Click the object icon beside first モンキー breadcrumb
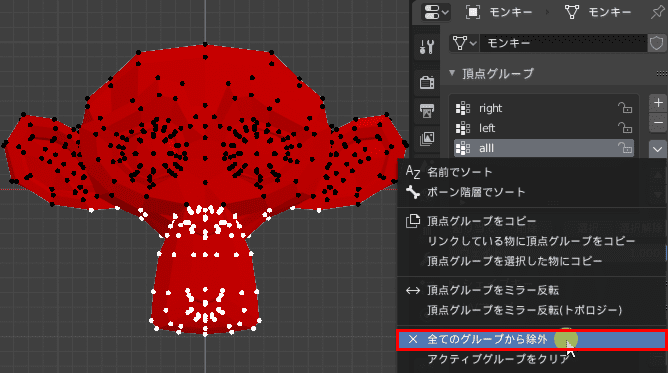The height and width of the screenshot is (373, 668). (473, 12)
